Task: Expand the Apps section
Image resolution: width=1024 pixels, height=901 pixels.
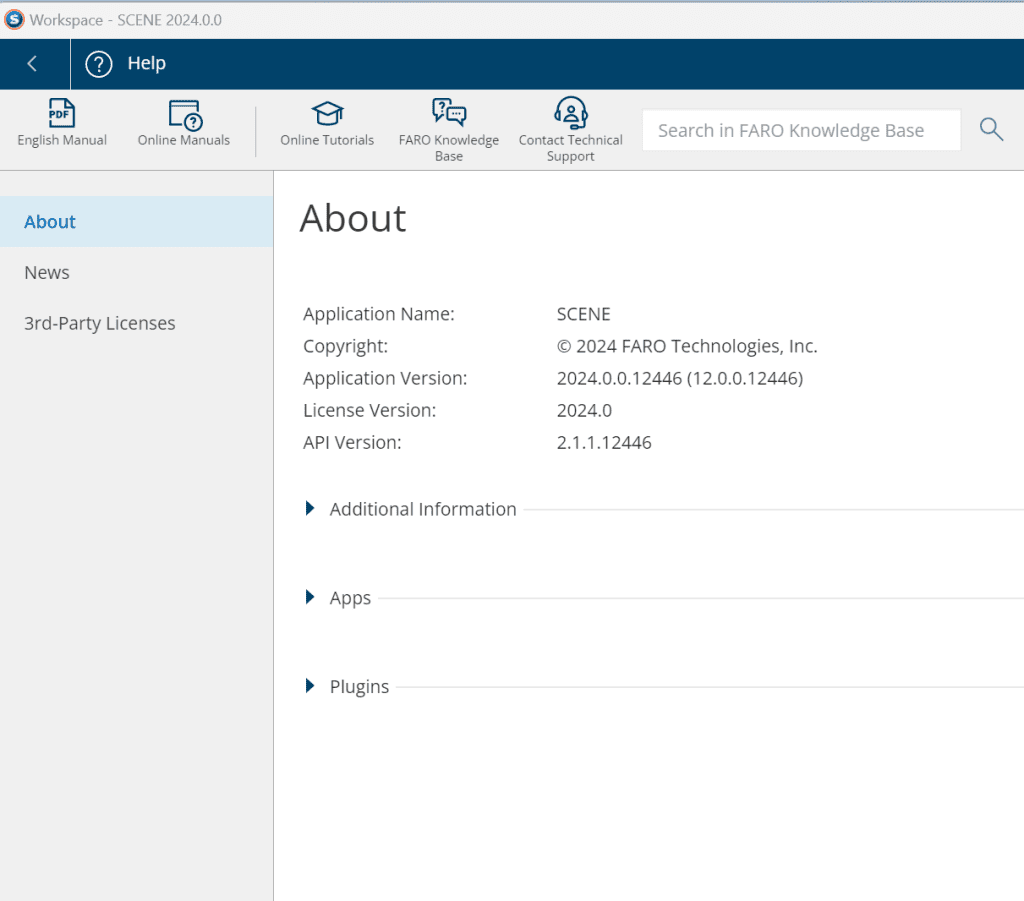Action: [x=310, y=597]
